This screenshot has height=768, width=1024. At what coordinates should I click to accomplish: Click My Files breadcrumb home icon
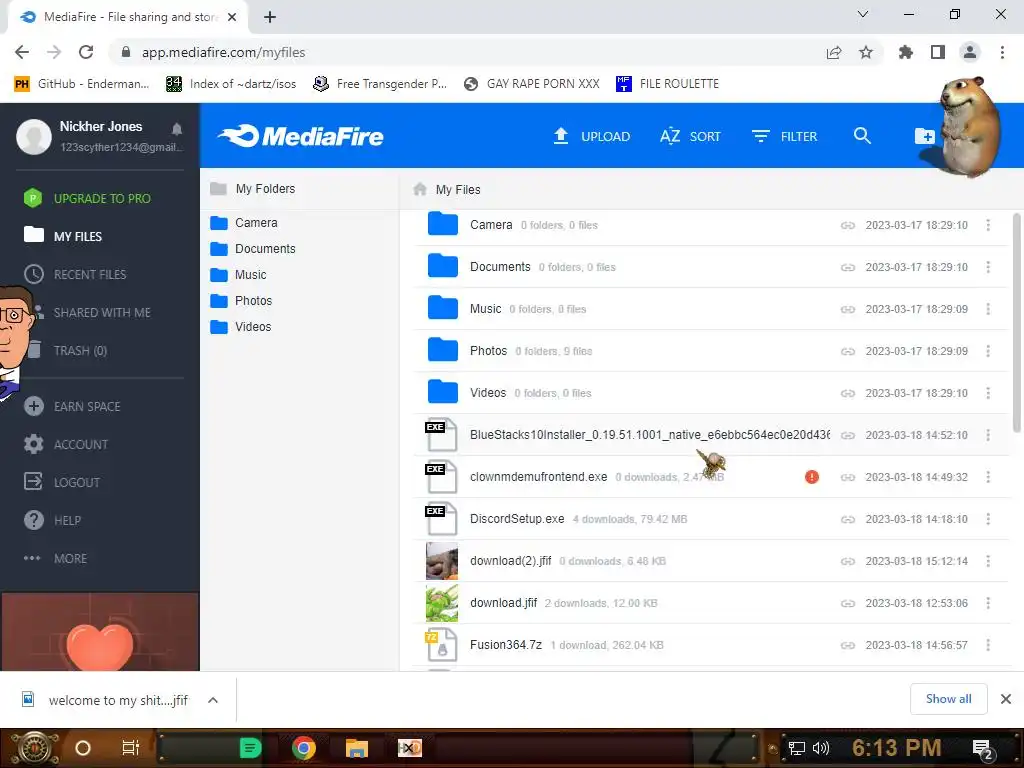pos(420,189)
